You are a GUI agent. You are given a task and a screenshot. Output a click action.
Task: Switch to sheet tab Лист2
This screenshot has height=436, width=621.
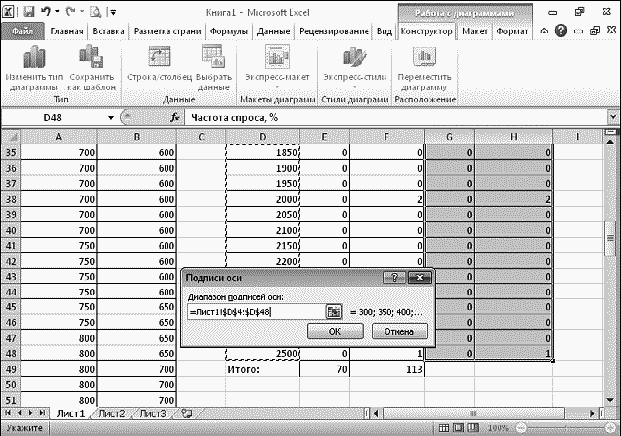pos(112,412)
